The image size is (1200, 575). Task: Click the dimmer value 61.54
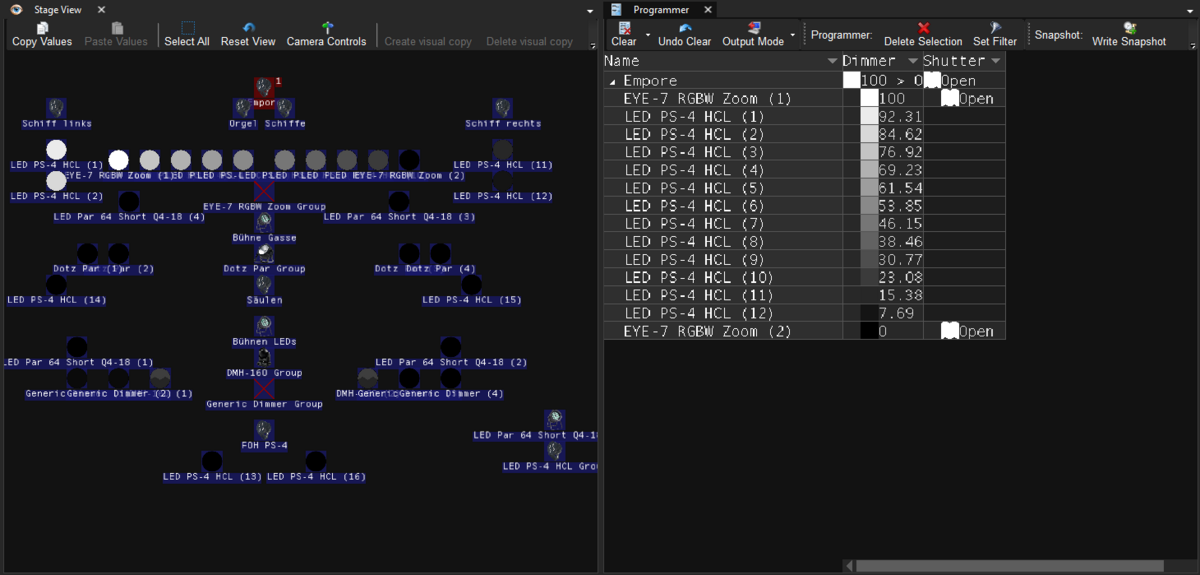[900, 188]
